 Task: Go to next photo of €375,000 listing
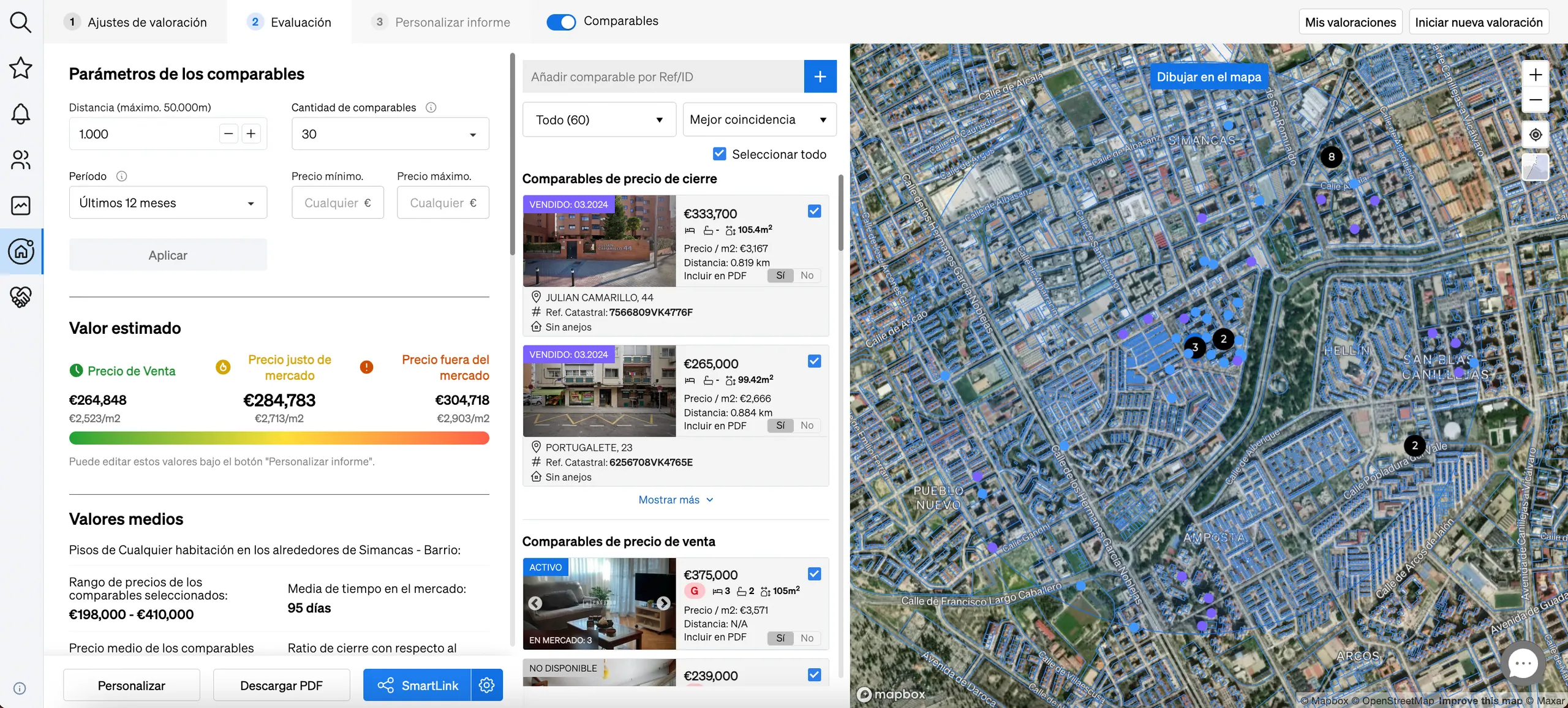coord(663,603)
